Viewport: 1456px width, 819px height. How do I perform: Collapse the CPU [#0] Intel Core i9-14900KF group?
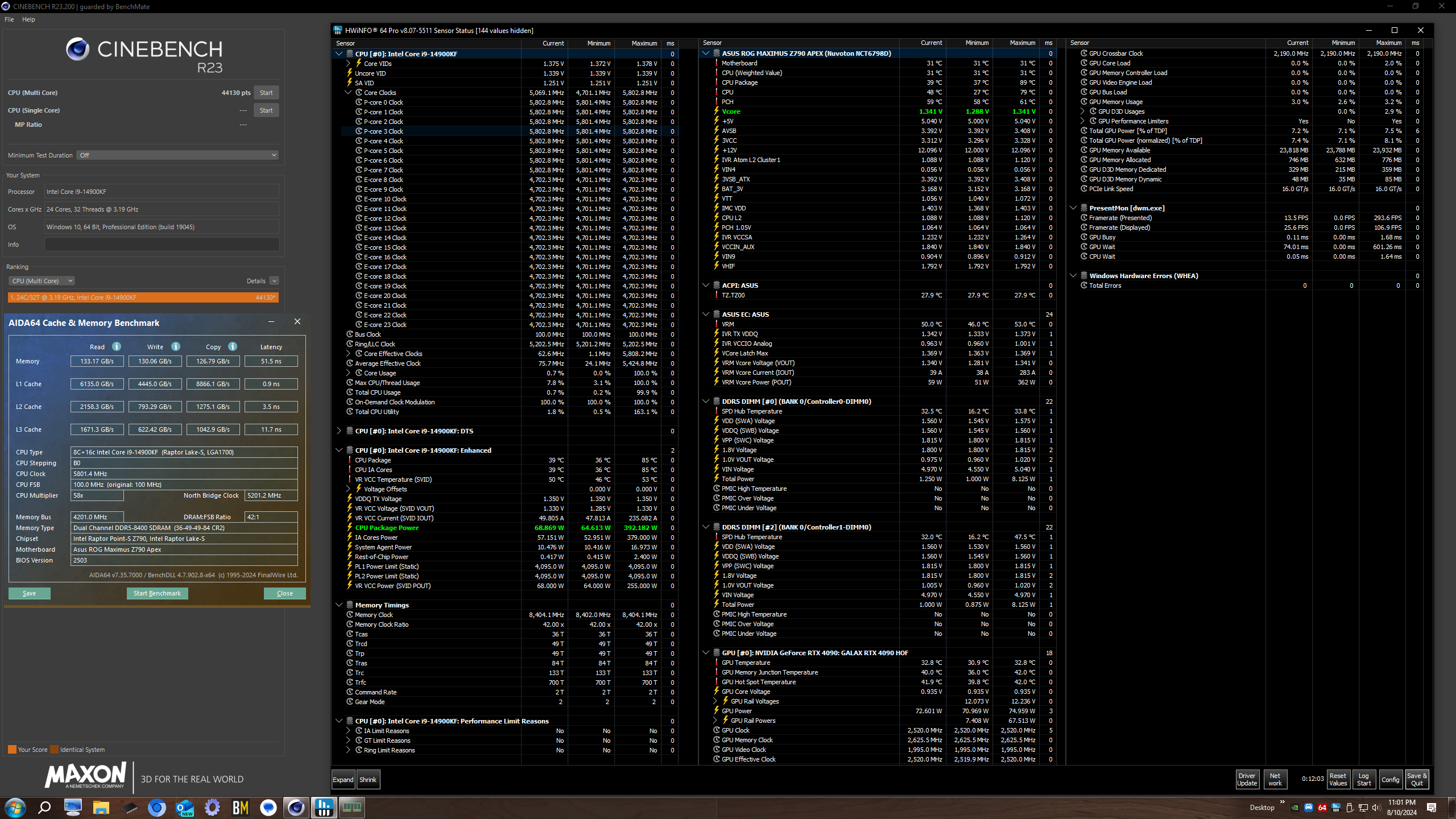(x=339, y=53)
